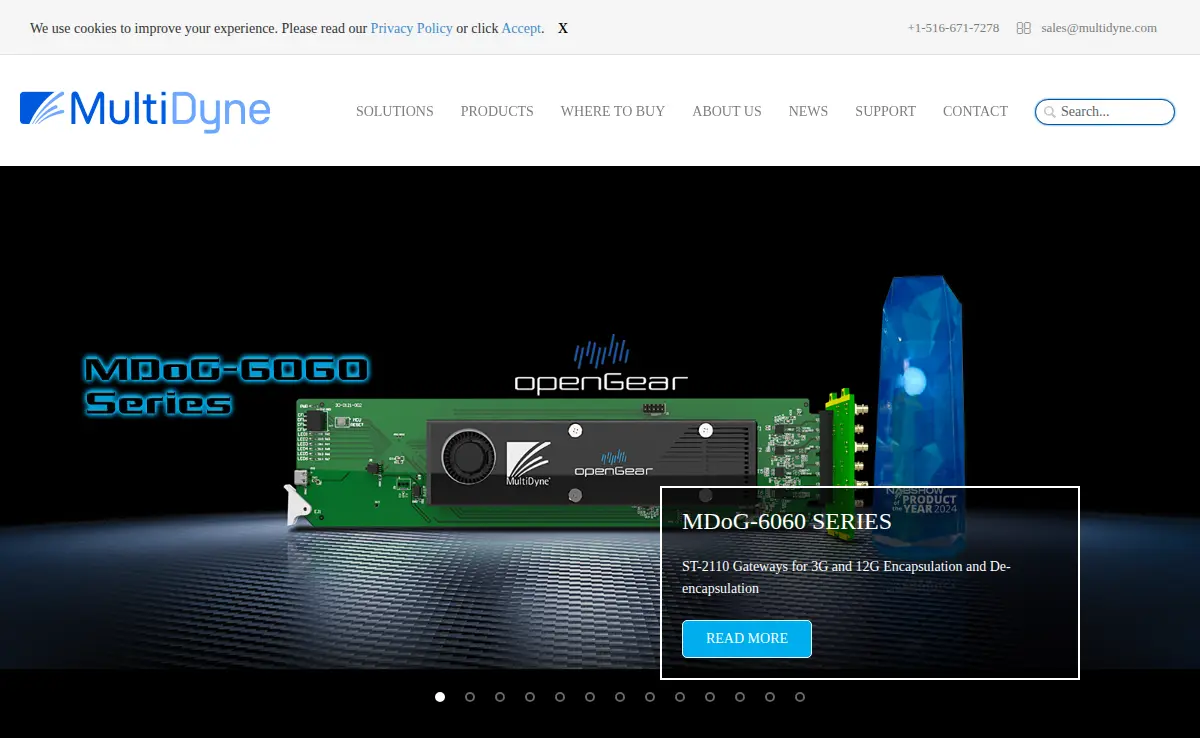1200x750 pixels.
Task: Click the icon beside the sales email
Action: point(1023,28)
